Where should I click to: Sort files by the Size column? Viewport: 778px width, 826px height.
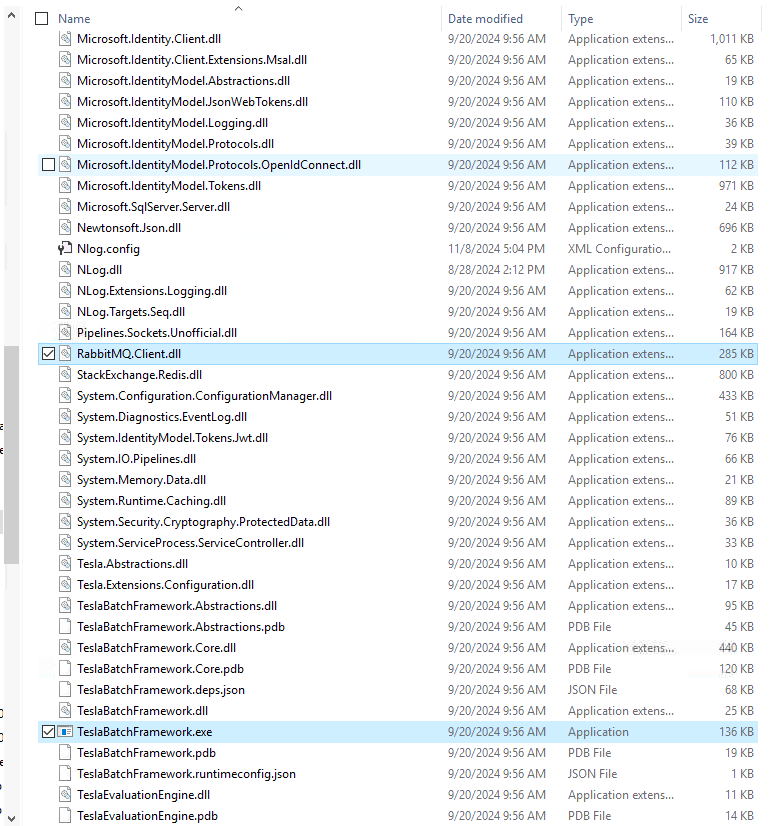pos(698,19)
